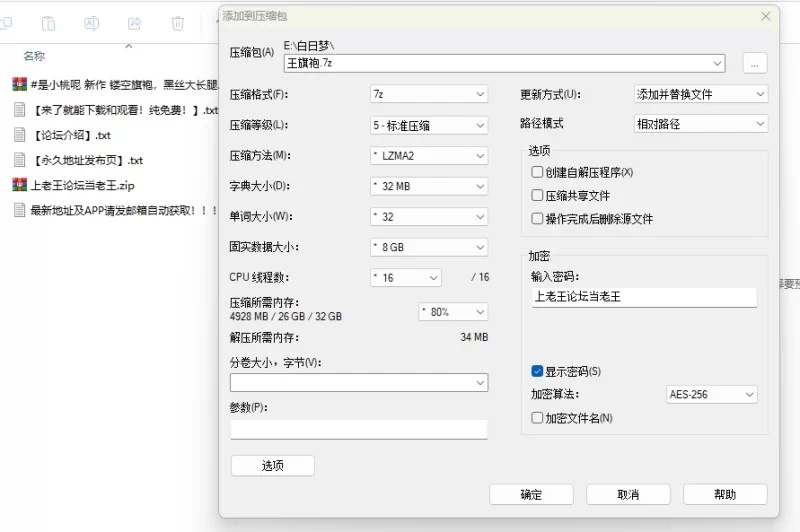Select 【来了就能下载和观看 file name
This screenshot has width=800, height=532.
click(x=124, y=110)
